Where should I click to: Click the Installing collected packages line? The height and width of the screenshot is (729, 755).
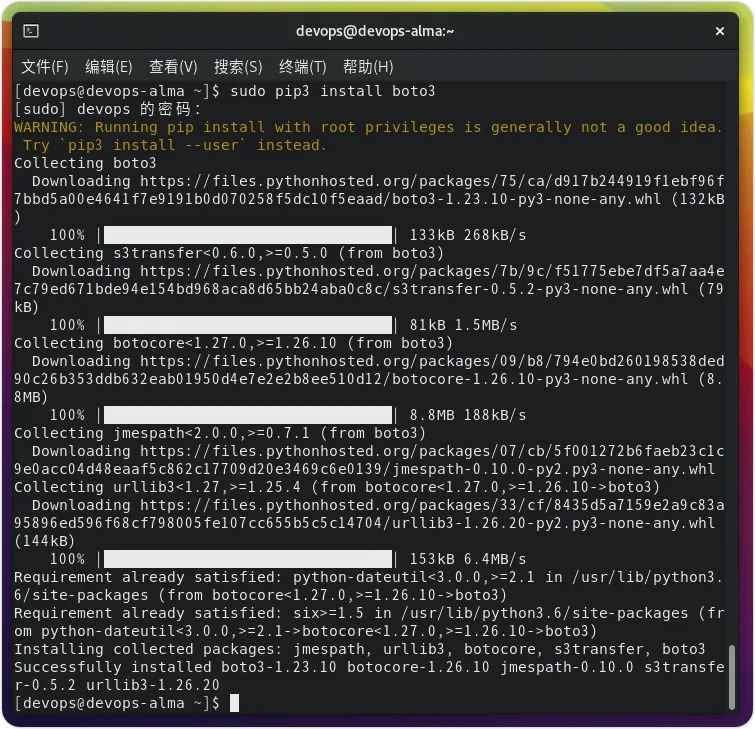360,649
